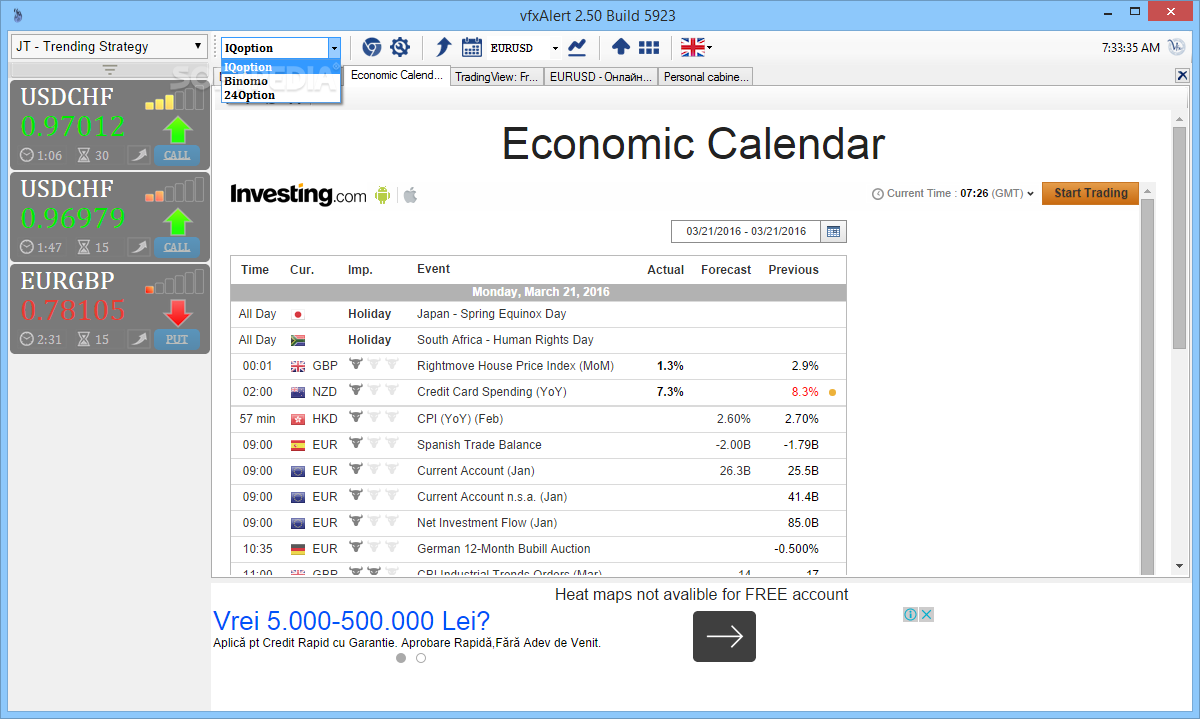Click the Investing.com logo link
Viewport: 1200px width, 719px height.
(298, 195)
